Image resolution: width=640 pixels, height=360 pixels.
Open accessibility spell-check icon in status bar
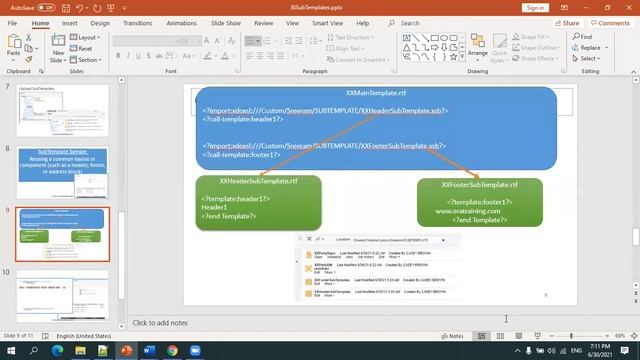click(x=45, y=336)
